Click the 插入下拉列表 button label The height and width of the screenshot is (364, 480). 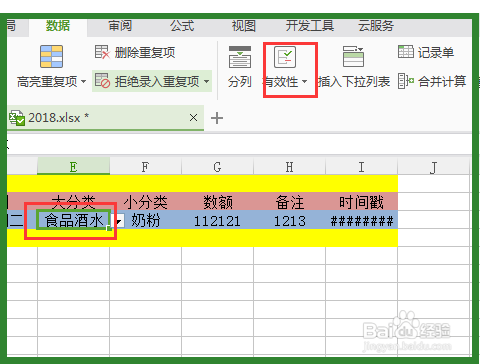[x=354, y=81]
